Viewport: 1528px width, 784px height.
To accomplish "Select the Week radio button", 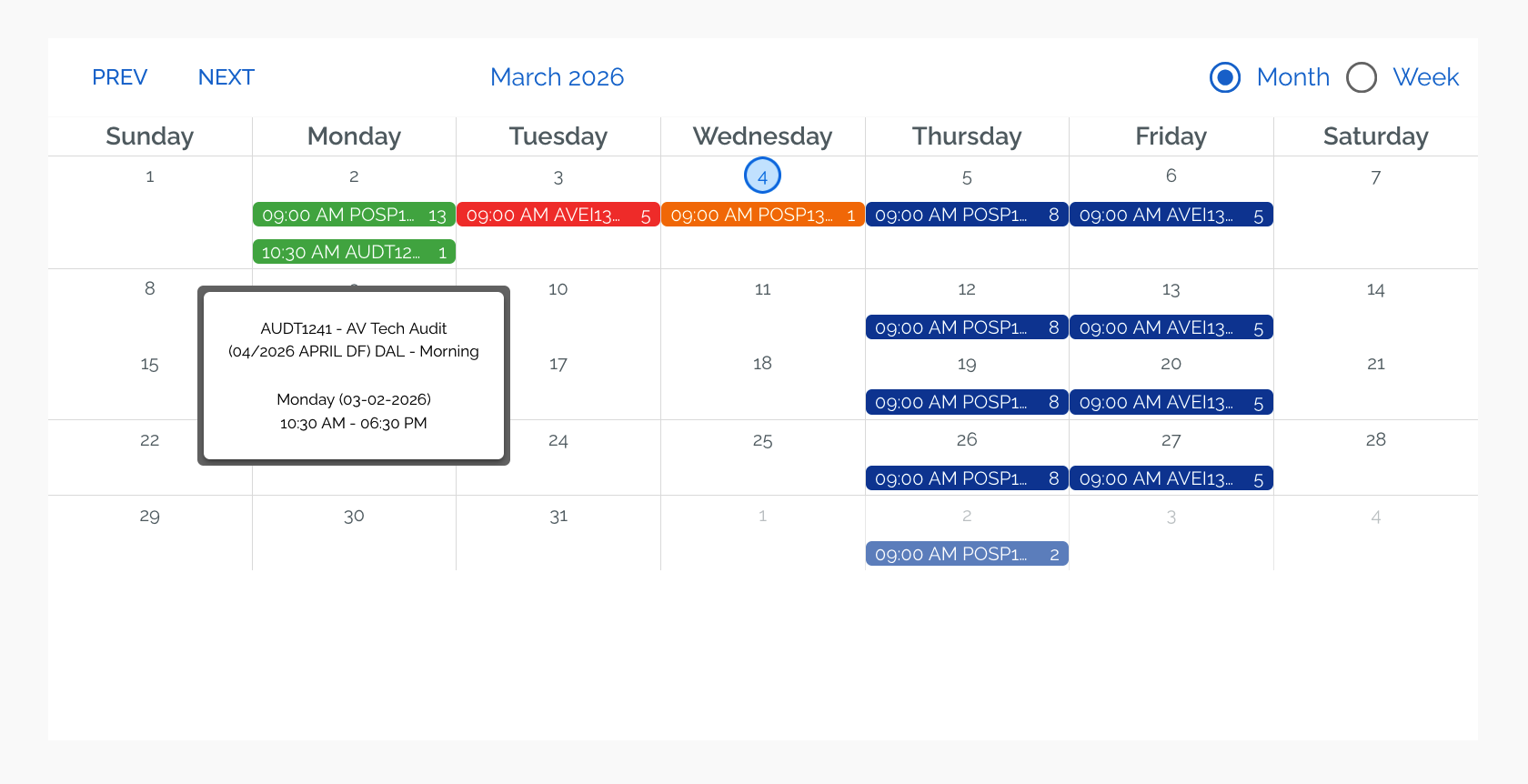I will click(1362, 77).
